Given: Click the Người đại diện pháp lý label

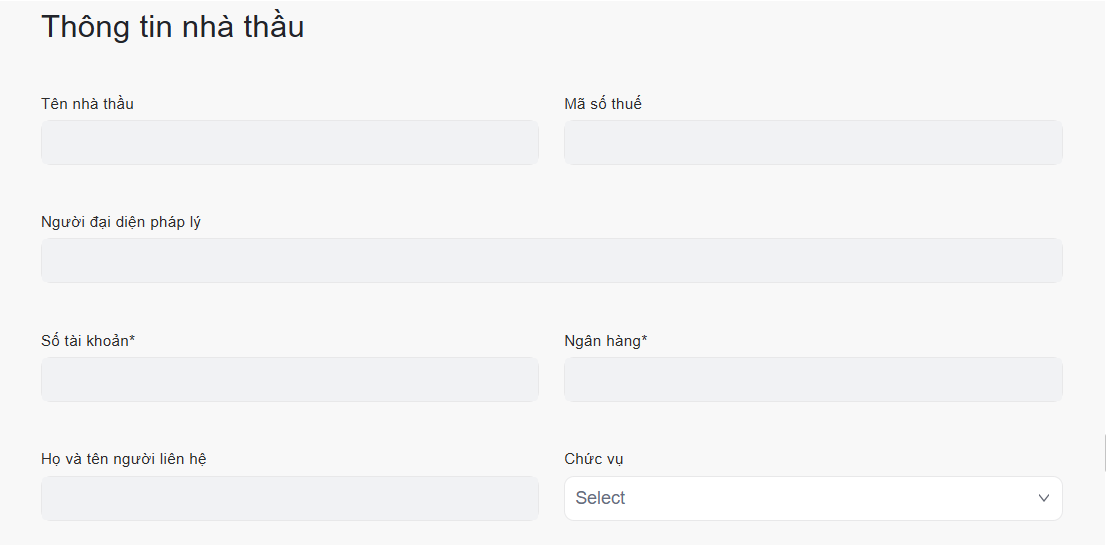Looking at the screenshot, I should pyautogui.click(x=121, y=222).
